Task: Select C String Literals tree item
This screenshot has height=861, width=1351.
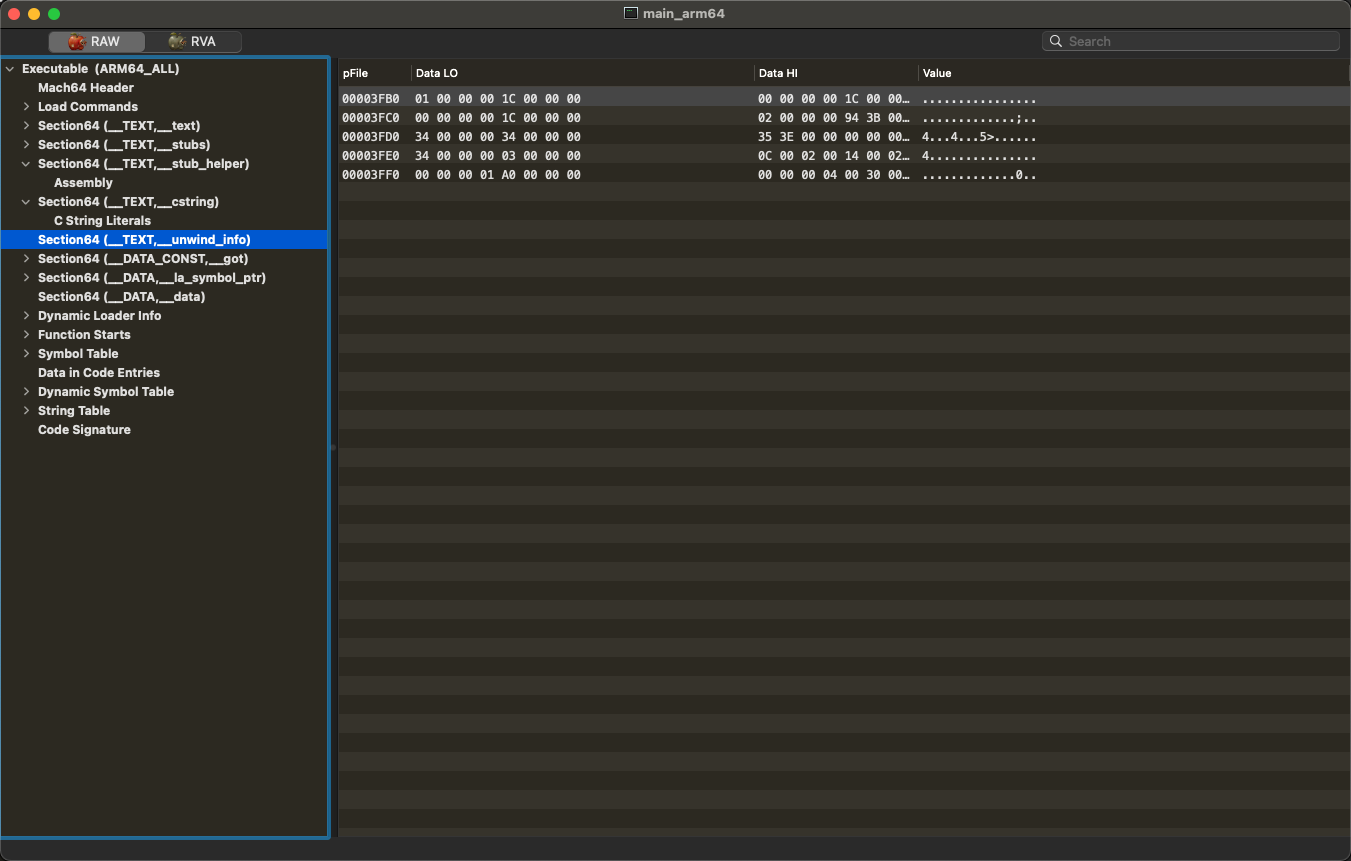Action: click(x=102, y=221)
